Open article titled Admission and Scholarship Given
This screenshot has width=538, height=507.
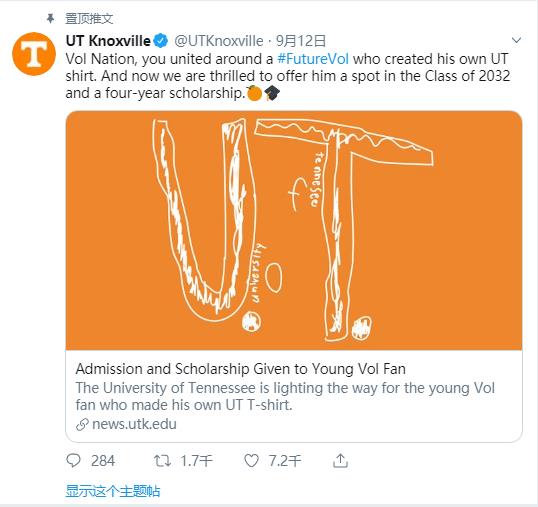[241, 369]
